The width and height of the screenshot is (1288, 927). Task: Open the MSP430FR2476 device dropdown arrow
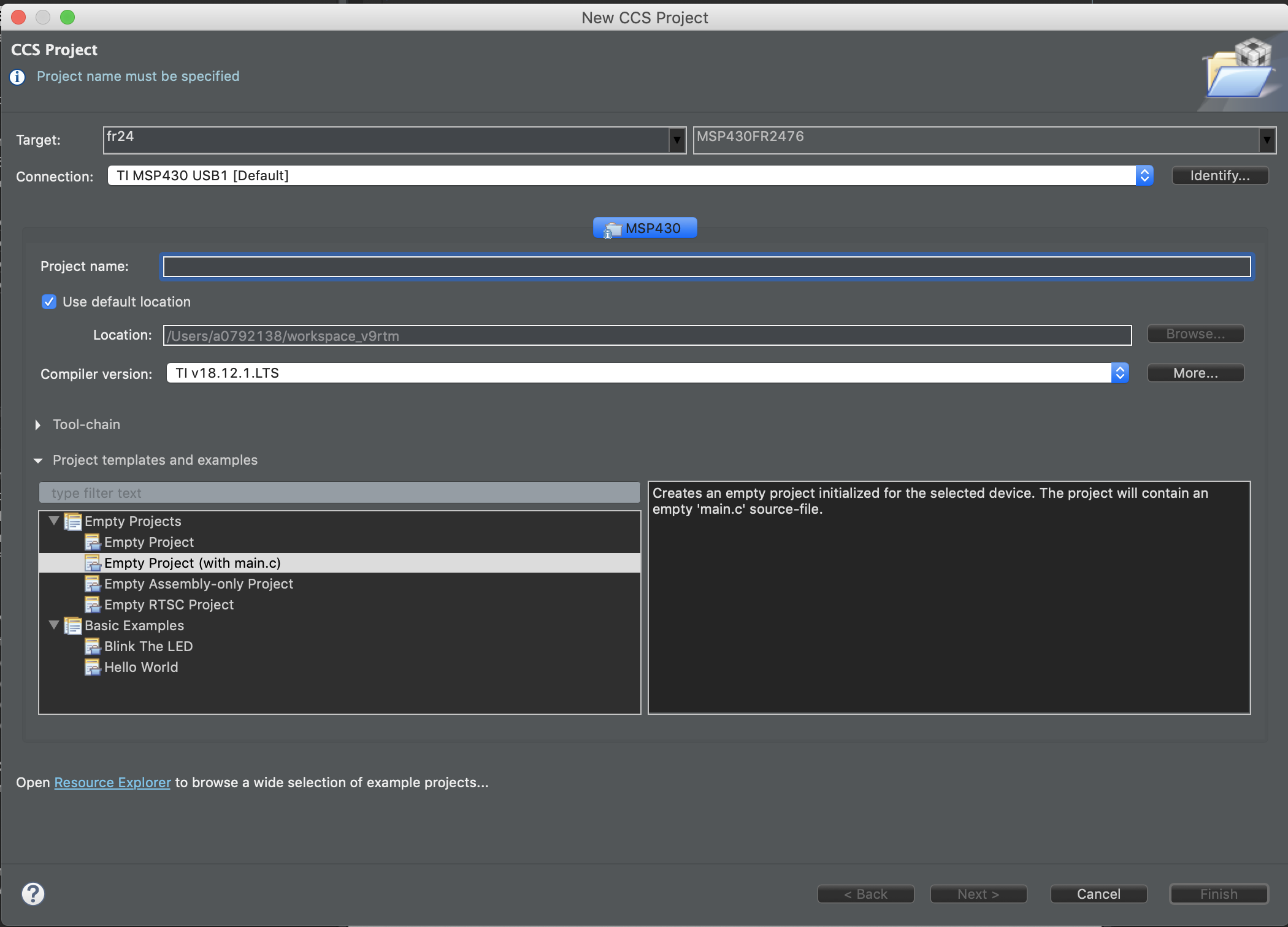pos(1267,140)
